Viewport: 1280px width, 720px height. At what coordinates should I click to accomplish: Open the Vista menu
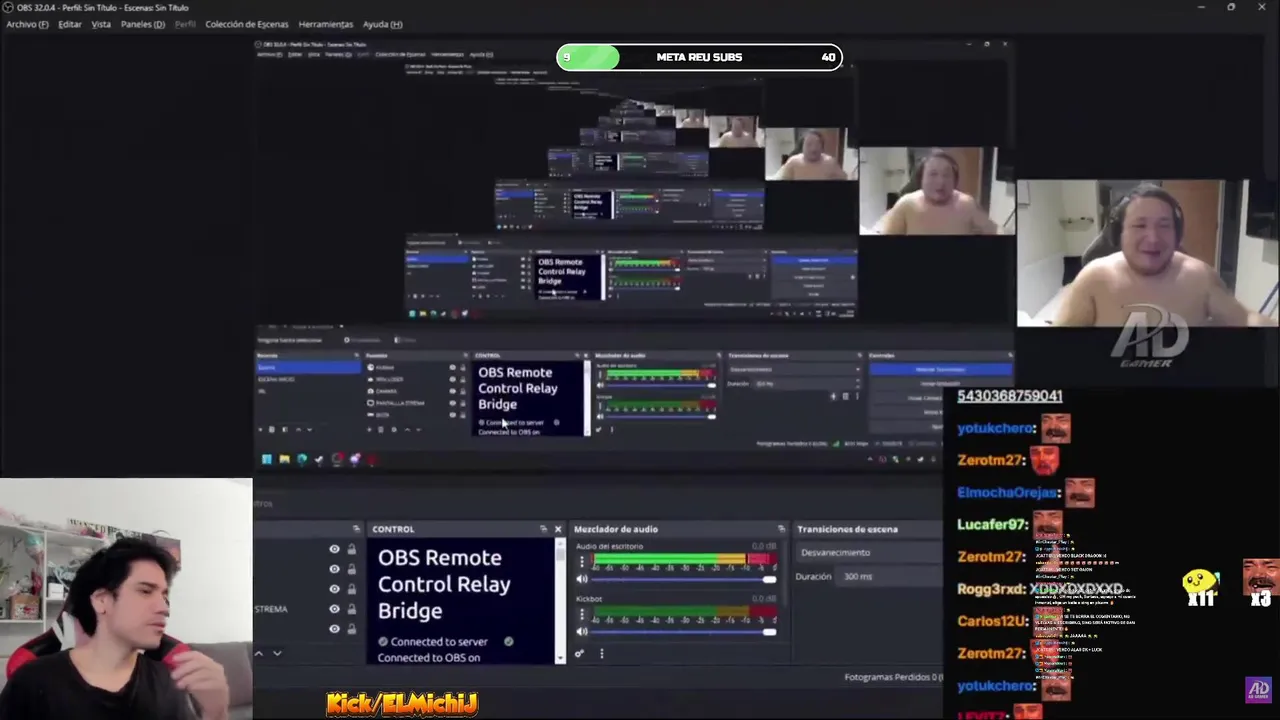[101, 24]
